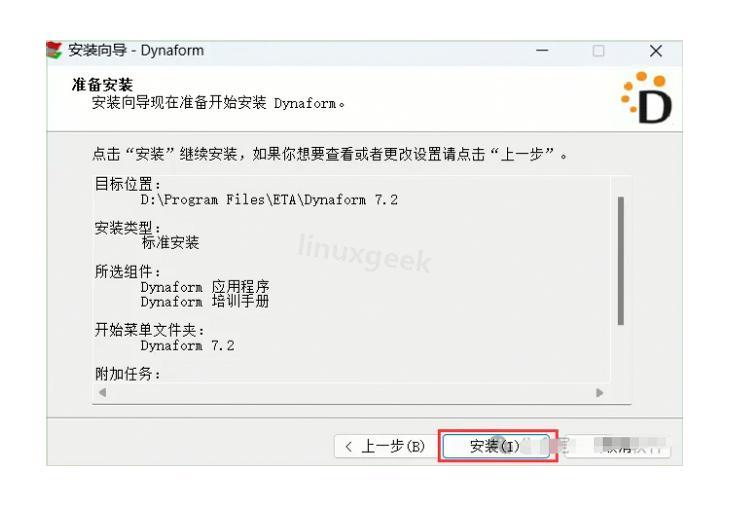This screenshot has width=730, height=506.
Task: Click the Dynaform 应用程序 component line
Action: (205, 286)
